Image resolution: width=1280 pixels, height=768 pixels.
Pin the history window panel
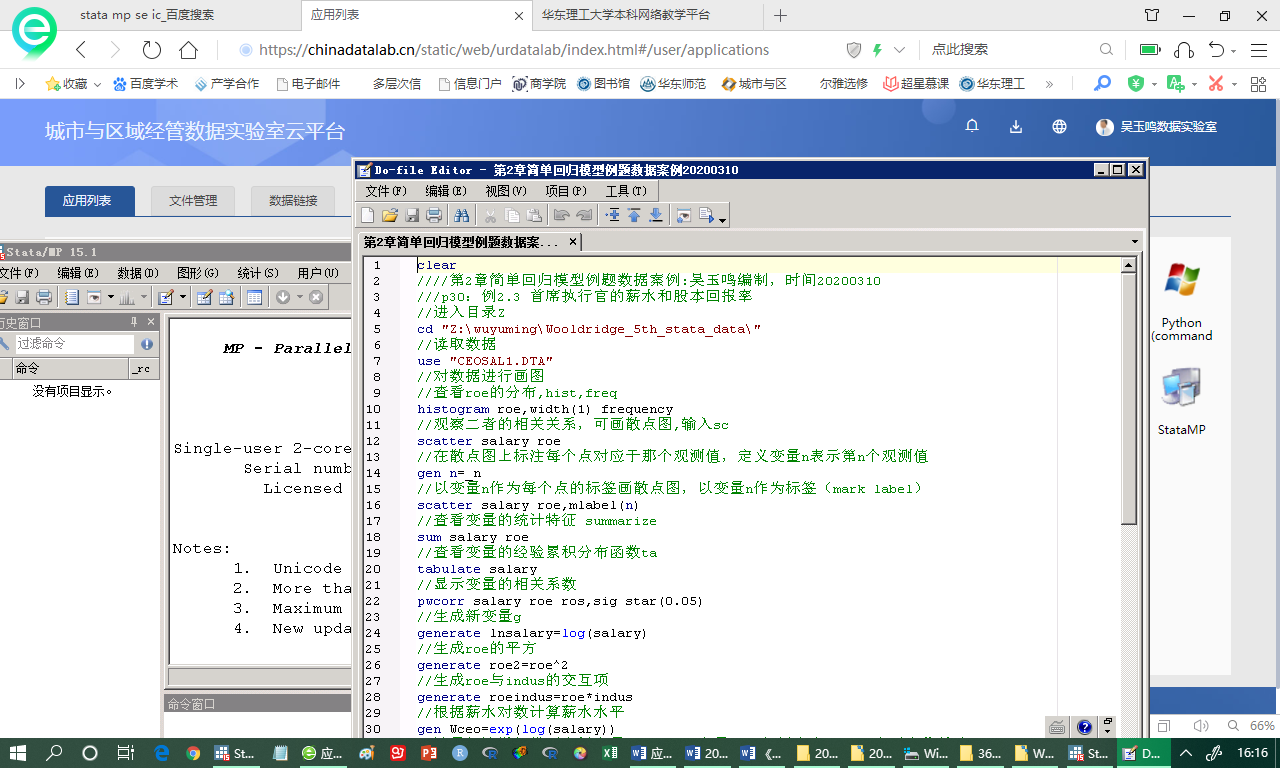[134, 322]
